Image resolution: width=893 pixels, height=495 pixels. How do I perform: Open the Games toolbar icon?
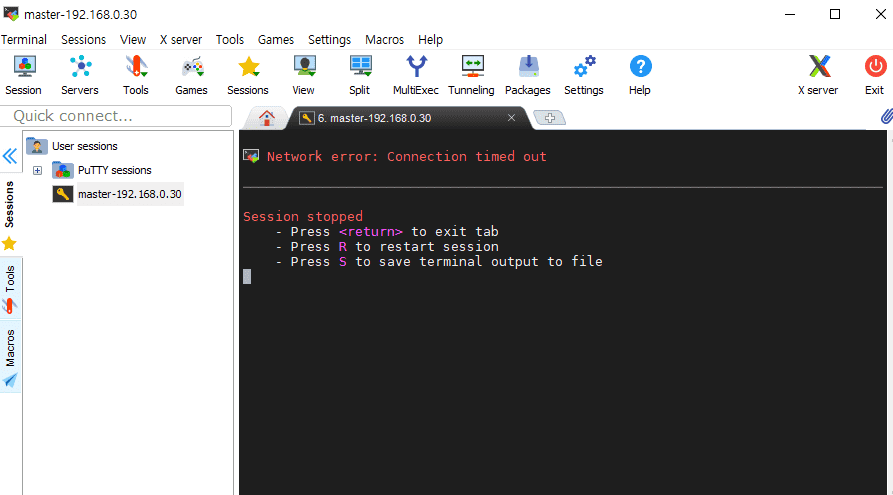point(192,75)
